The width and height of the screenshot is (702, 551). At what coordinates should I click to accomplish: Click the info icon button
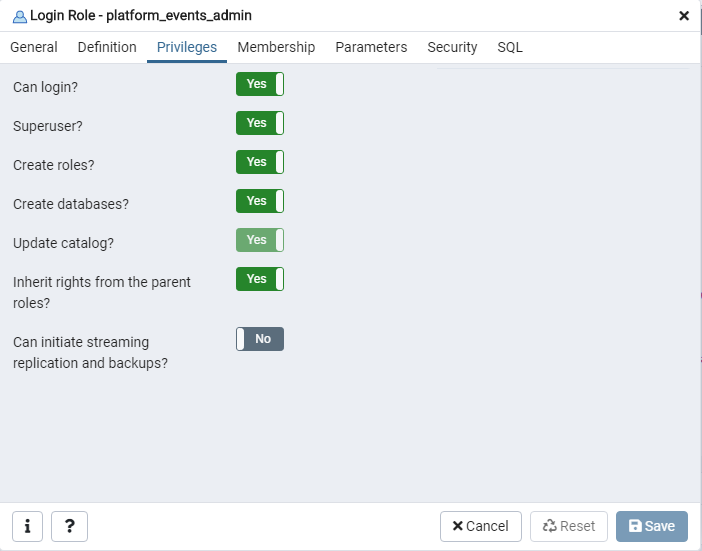[x=27, y=526]
